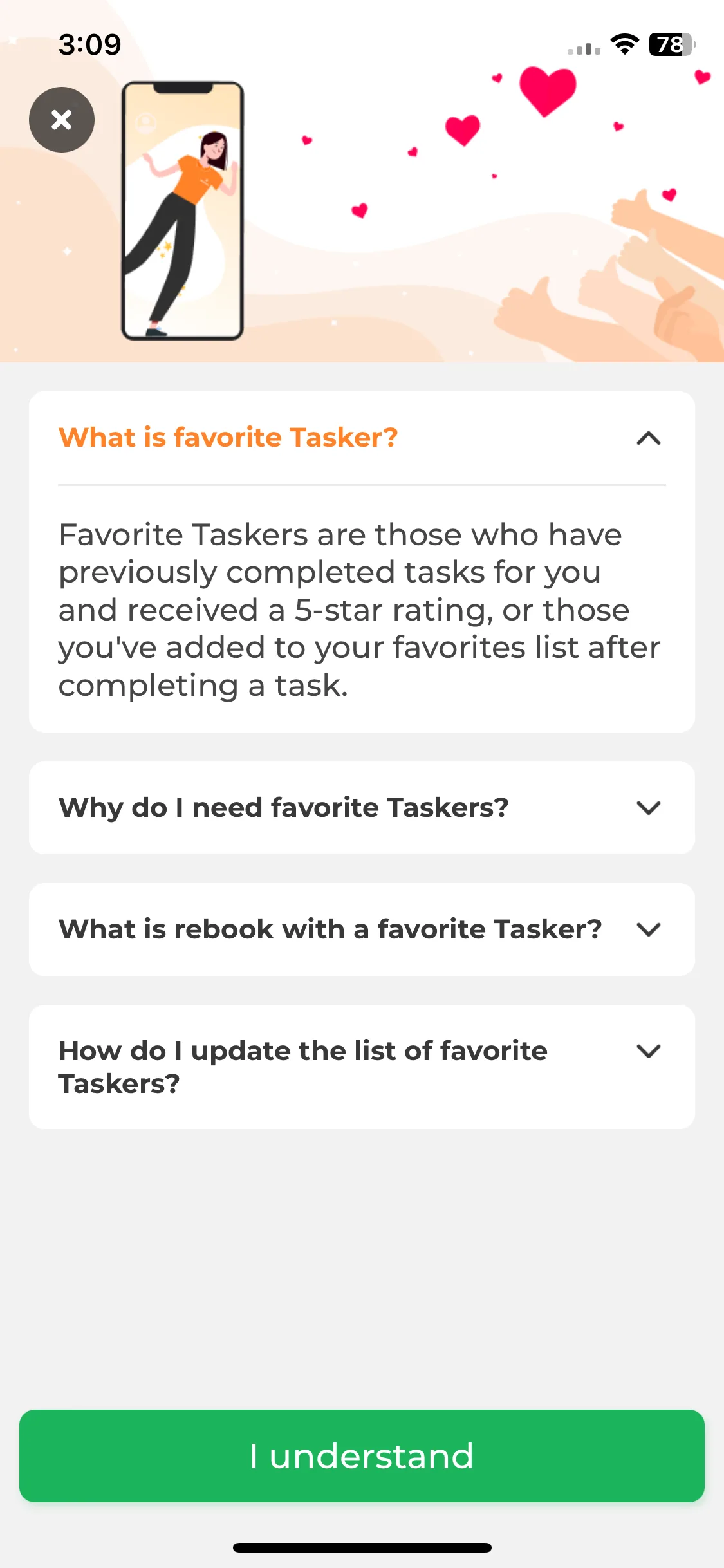The height and width of the screenshot is (1568, 724).
Task: Open 'What is rebook with a favorite Tasker?'
Action: point(362,929)
